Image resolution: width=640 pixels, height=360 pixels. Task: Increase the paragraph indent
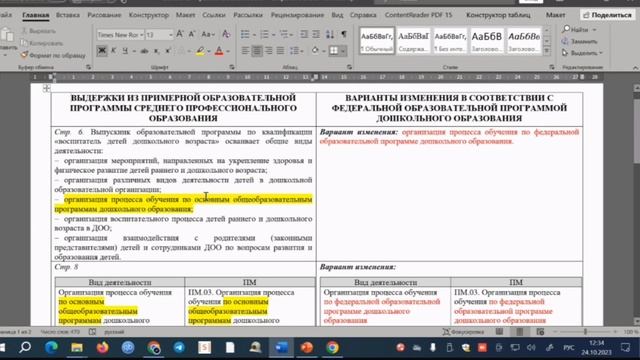[316, 34]
